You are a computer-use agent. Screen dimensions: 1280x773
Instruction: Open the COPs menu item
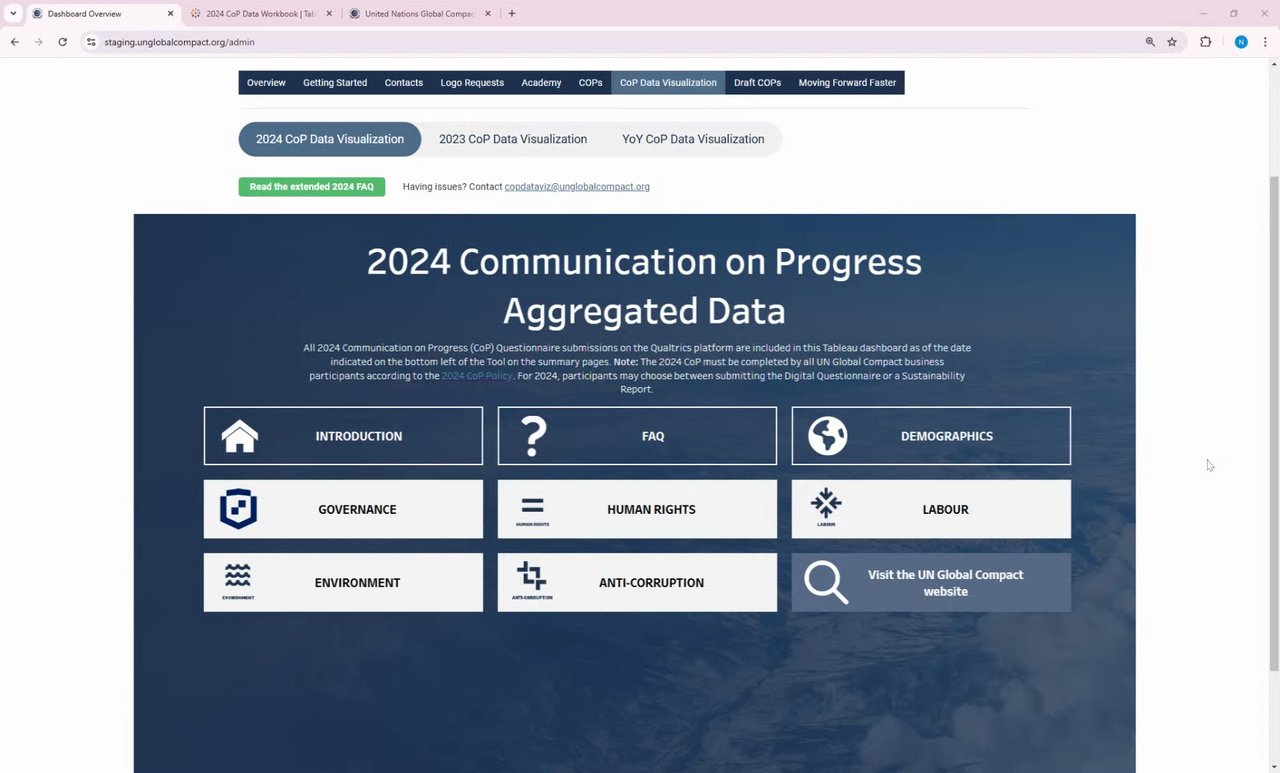[591, 83]
